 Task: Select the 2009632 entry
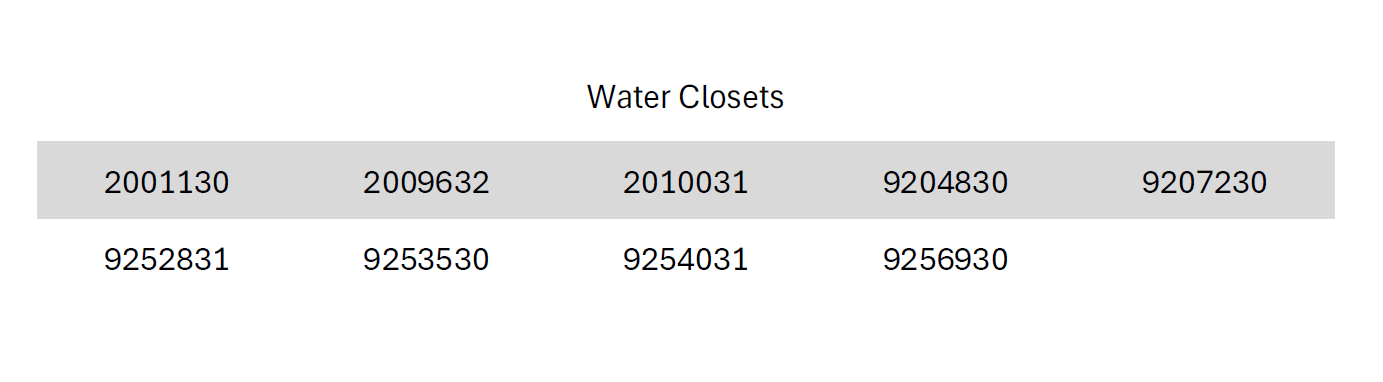coord(426,183)
